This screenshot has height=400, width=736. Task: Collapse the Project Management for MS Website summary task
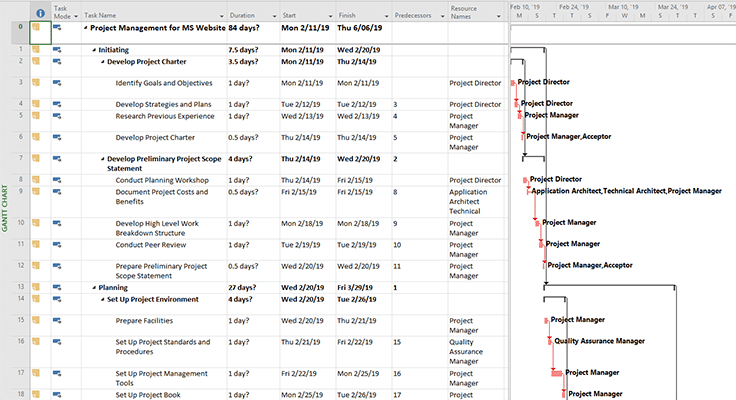coord(86,28)
